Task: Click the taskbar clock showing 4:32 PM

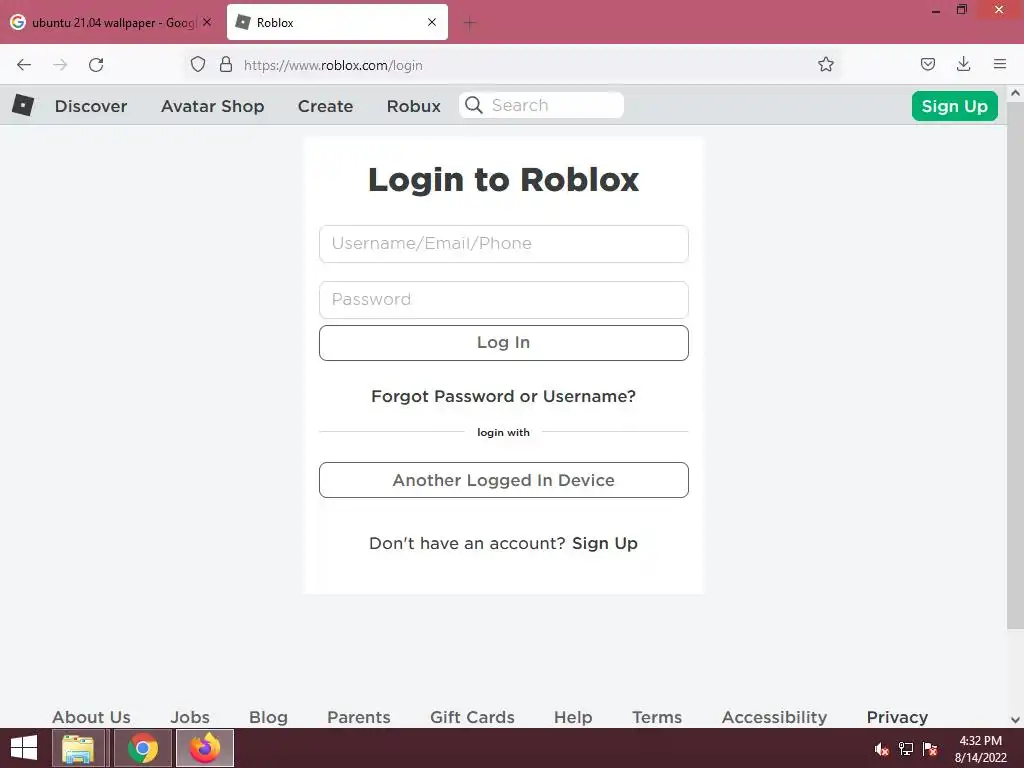Action: 980,748
